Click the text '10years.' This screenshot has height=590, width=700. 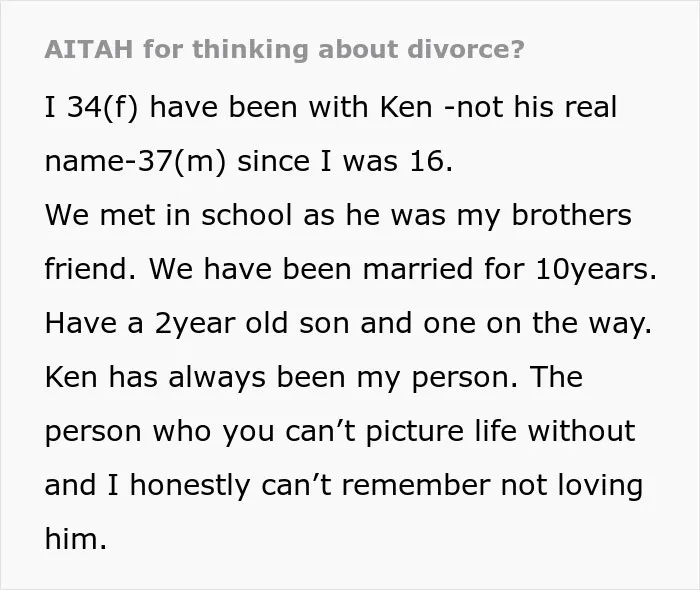(596, 270)
